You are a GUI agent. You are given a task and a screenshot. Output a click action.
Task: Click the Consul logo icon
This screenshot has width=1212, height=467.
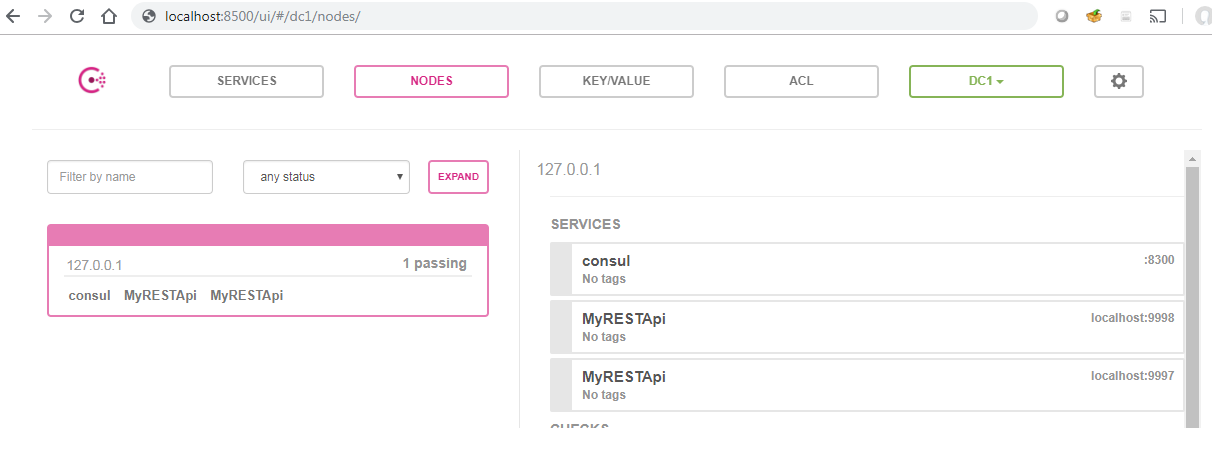(x=92, y=81)
